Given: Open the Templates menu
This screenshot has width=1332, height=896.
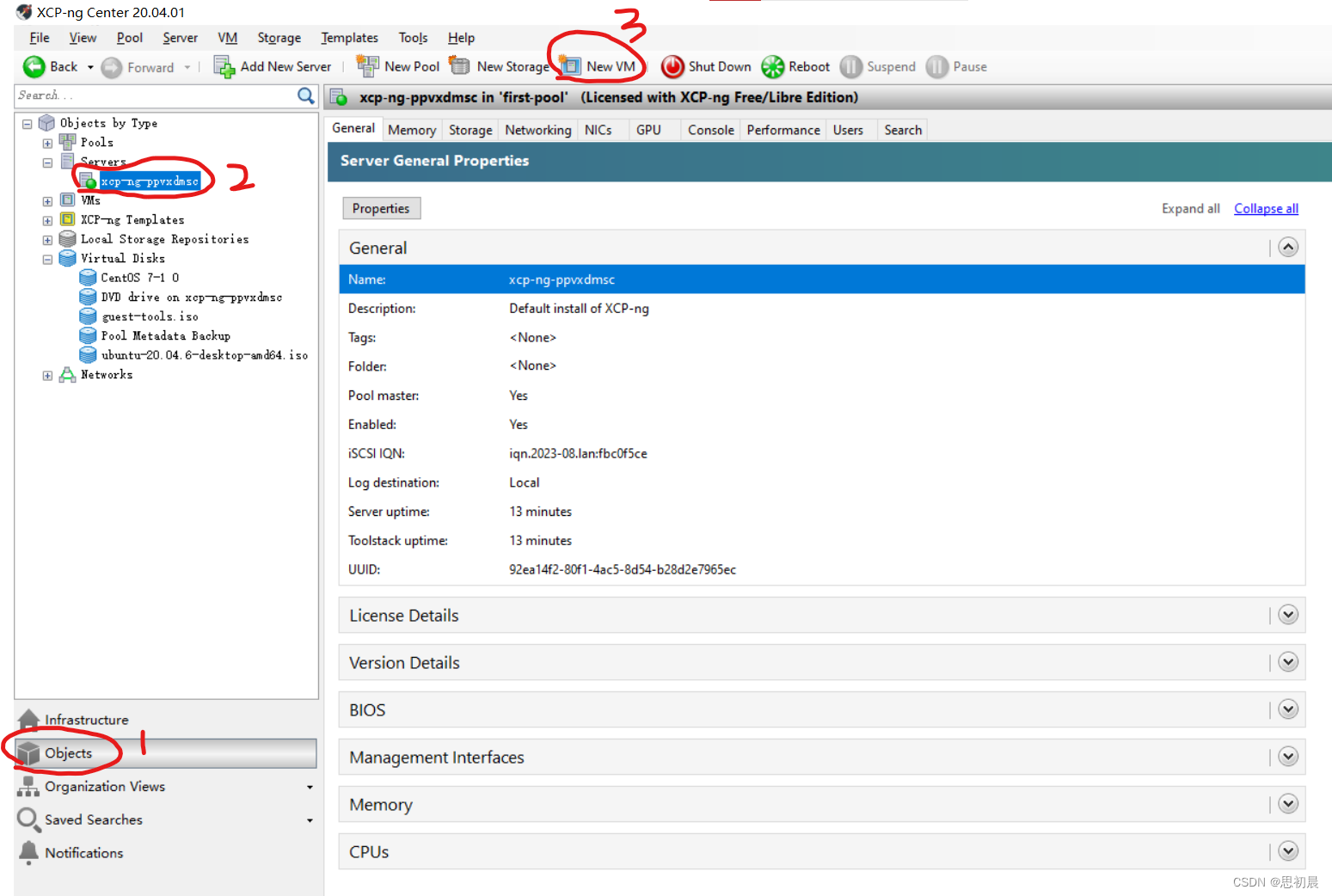Looking at the screenshot, I should point(349,38).
